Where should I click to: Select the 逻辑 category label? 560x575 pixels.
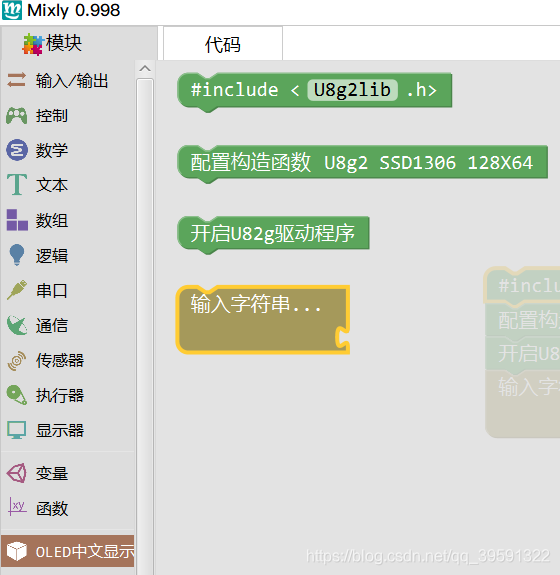[52, 255]
